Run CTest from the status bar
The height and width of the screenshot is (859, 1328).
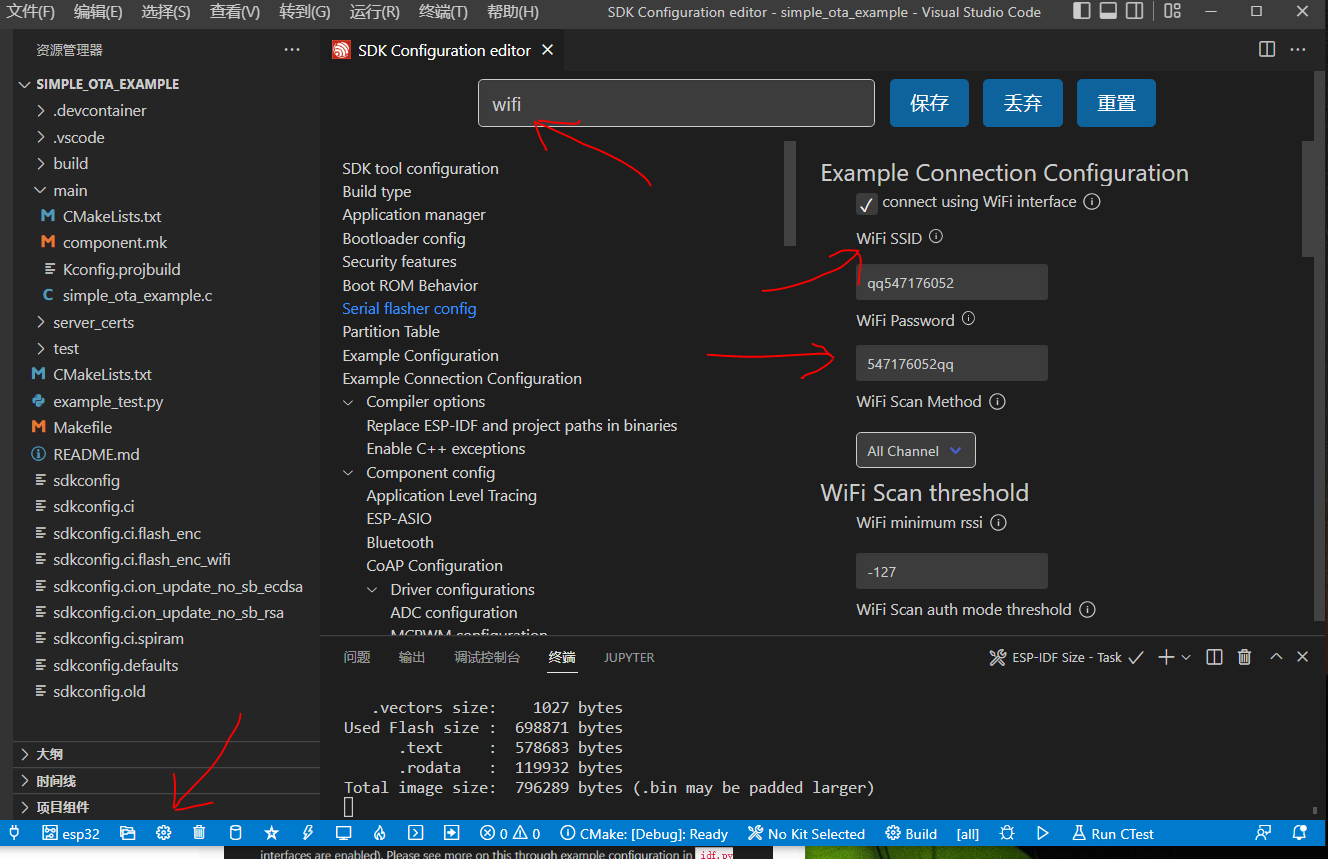pos(1113,833)
